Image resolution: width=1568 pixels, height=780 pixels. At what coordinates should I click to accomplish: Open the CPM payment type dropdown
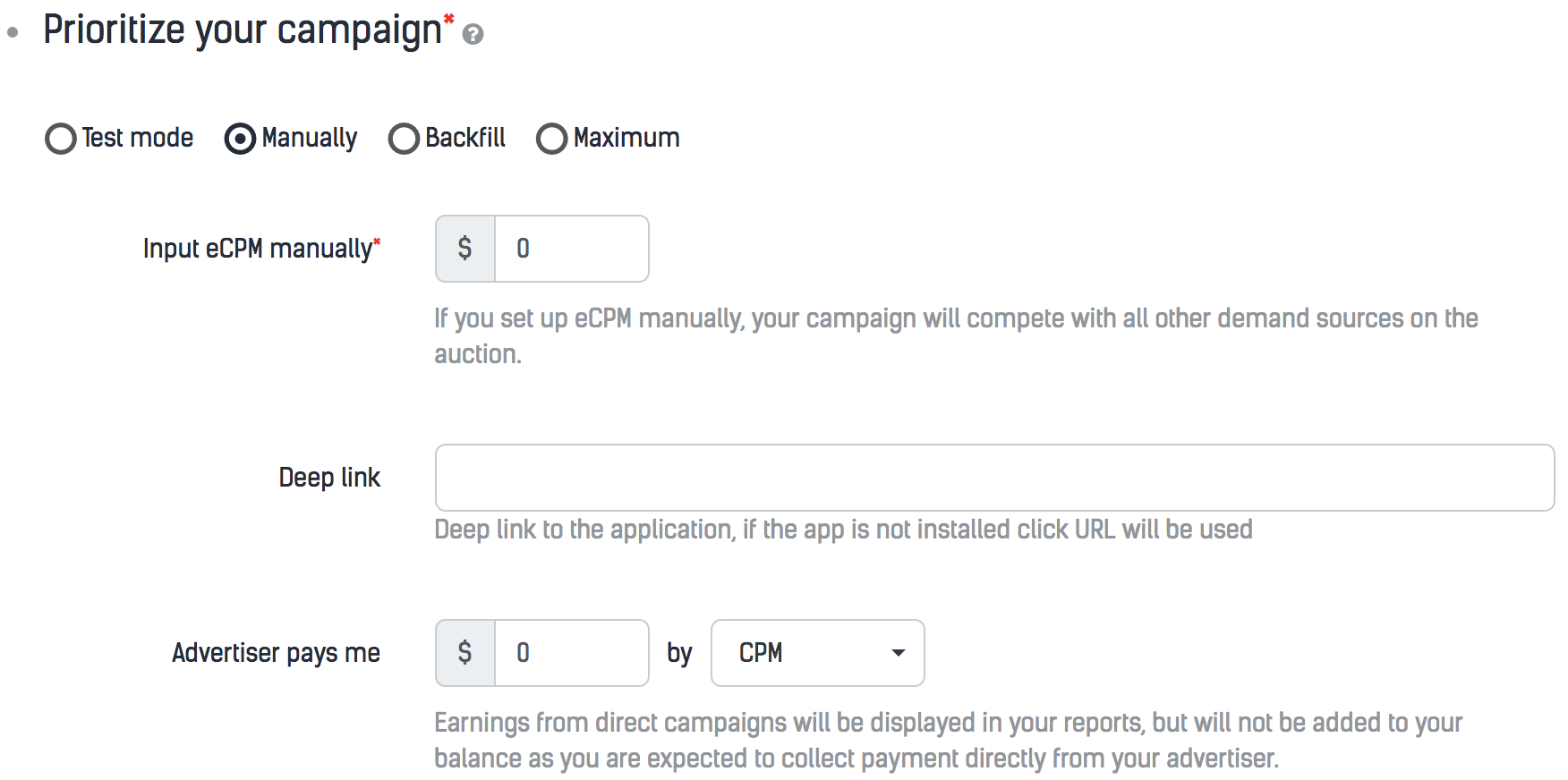pos(816,653)
